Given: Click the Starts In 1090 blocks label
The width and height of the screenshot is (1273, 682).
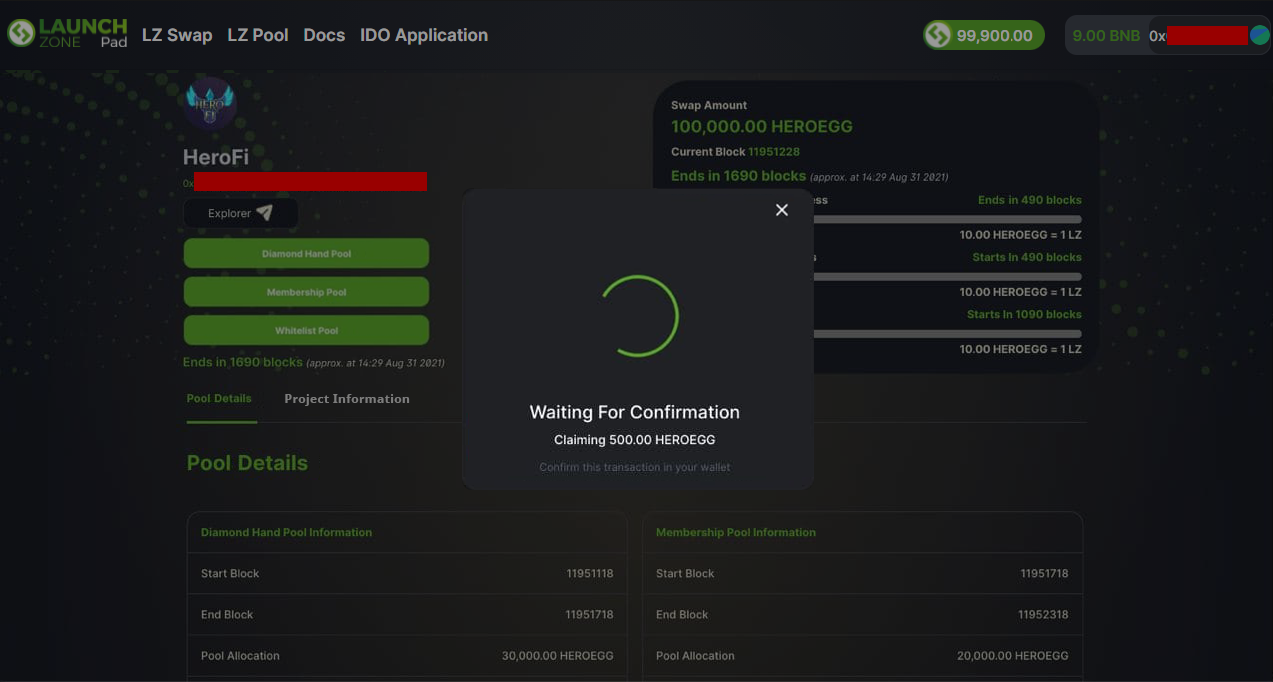Looking at the screenshot, I should pyautogui.click(x=1024, y=314).
